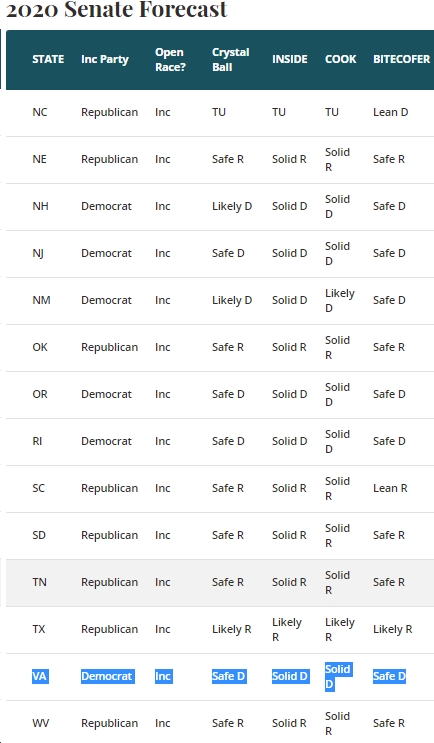Select the Open Race? column header
Image resolution: width=434 pixels, height=743 pixels.
pos(170,59)
